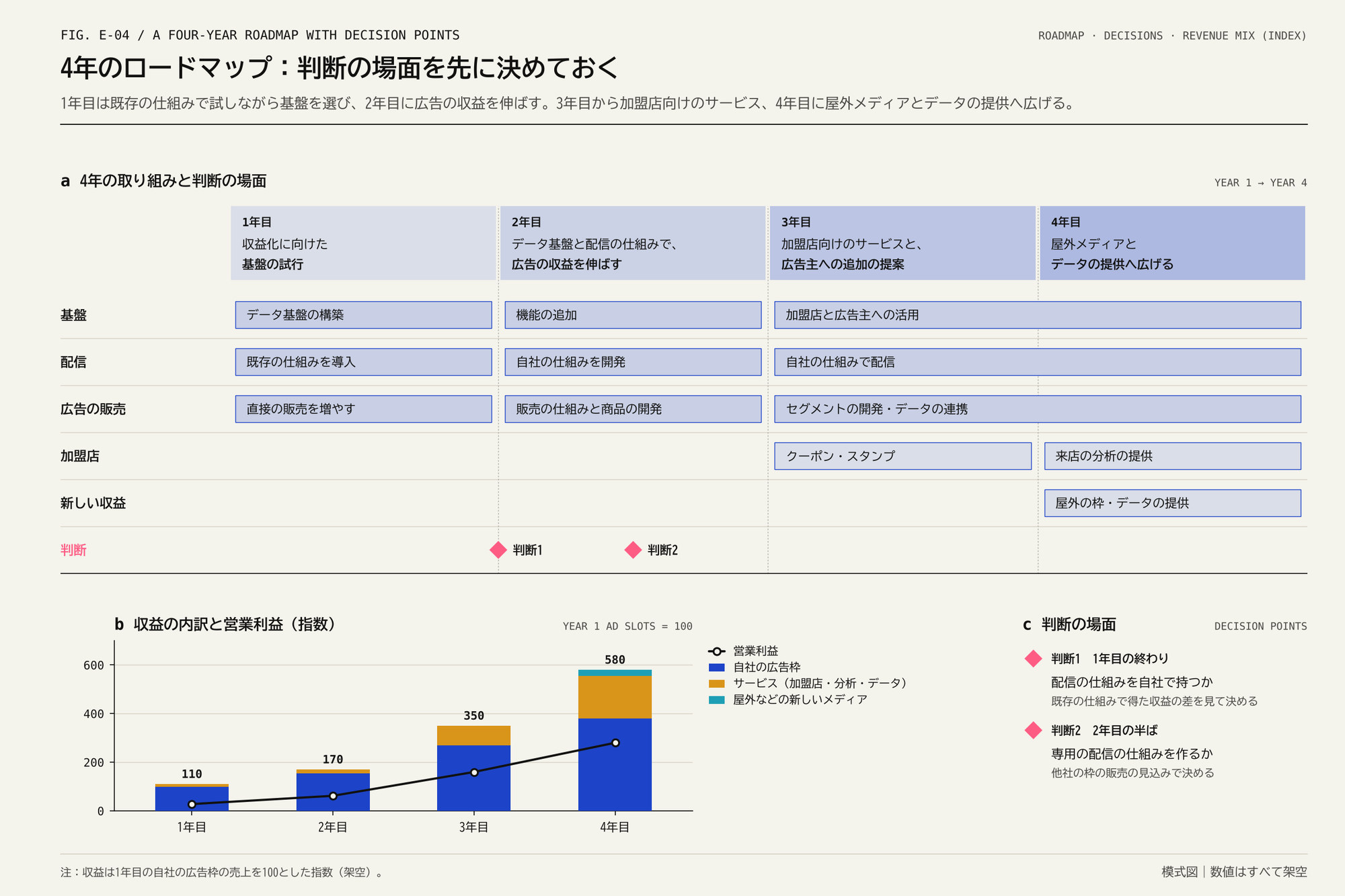
Task: Click the 自社の仕組みで配信 bar
Action: (x=1038, y=362)
